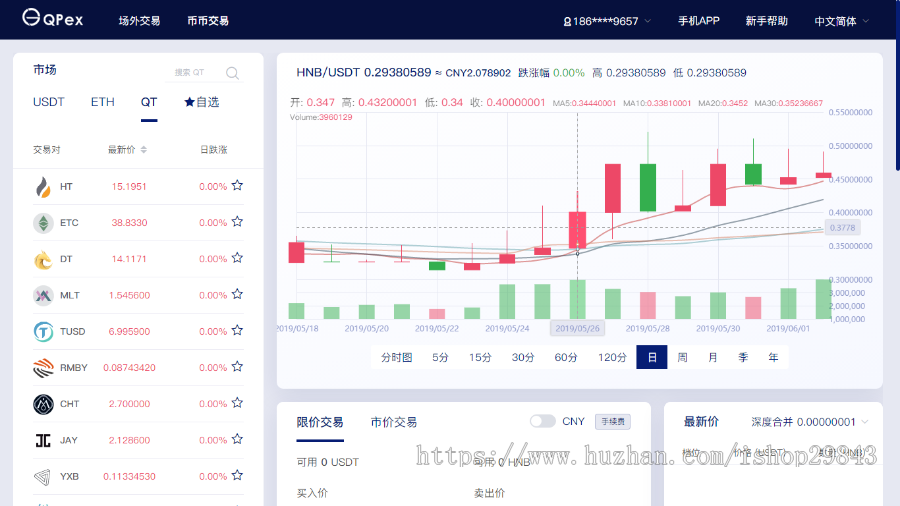The image size is (900, 506).
Task: Select the QT market tab
Action: (x=149, y=102)
